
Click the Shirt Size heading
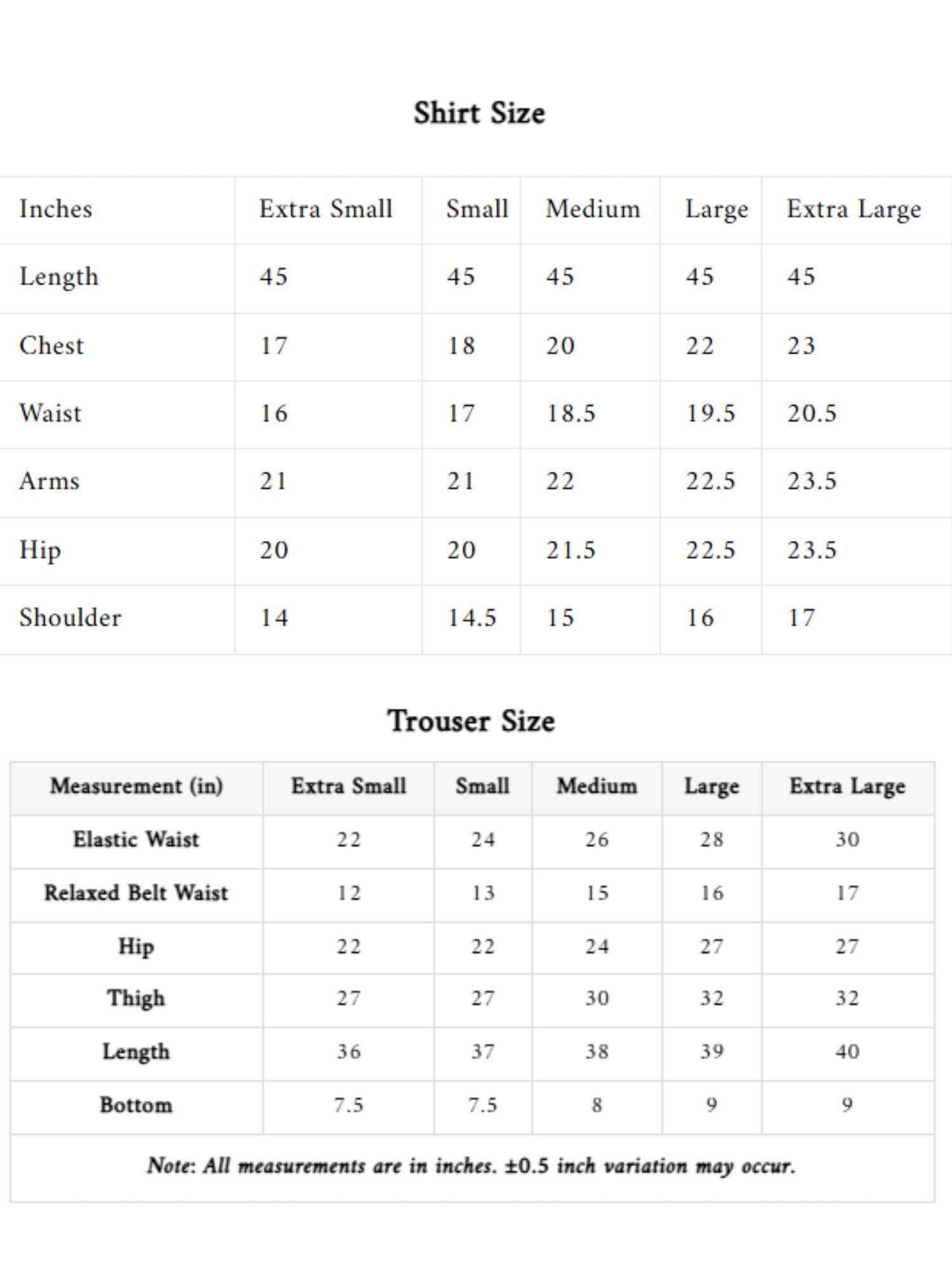479,114
